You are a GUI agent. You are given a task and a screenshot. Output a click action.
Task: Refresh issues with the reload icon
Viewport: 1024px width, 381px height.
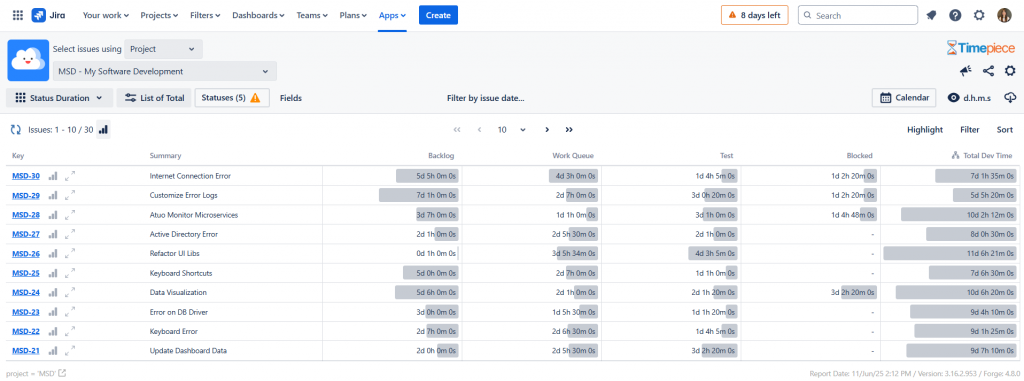(16, 129)
